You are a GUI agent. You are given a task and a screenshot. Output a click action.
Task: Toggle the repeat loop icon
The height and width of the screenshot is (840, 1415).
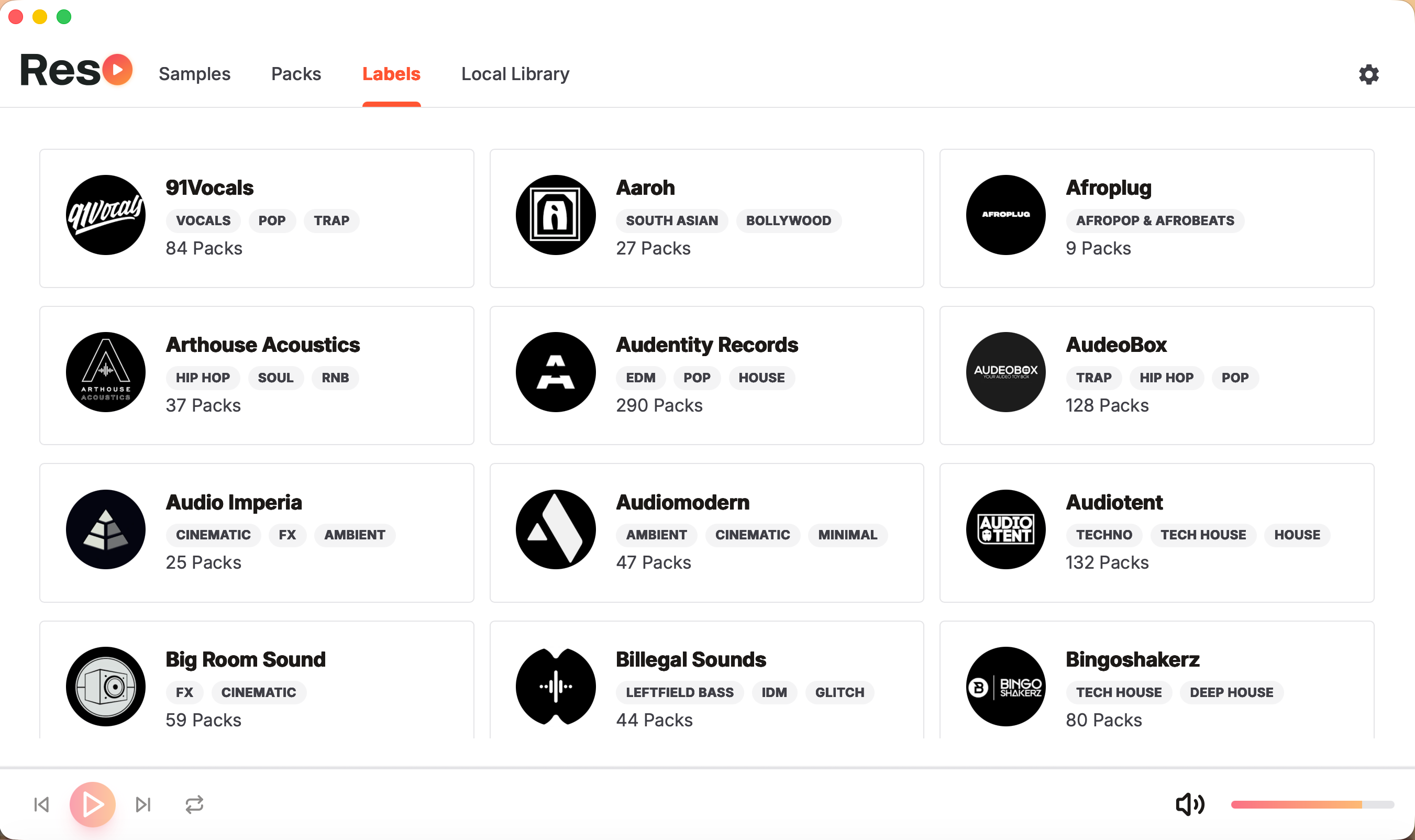[194, 804]
